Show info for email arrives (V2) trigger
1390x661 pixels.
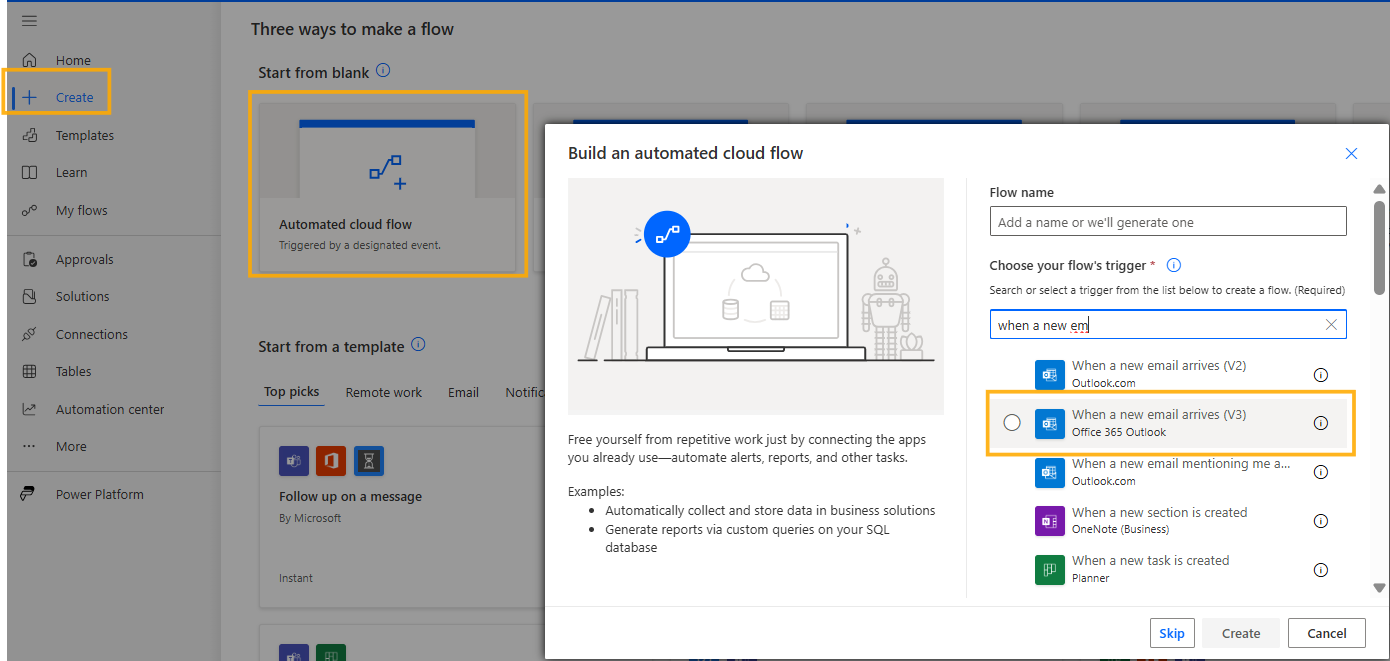click(1320, 375)
